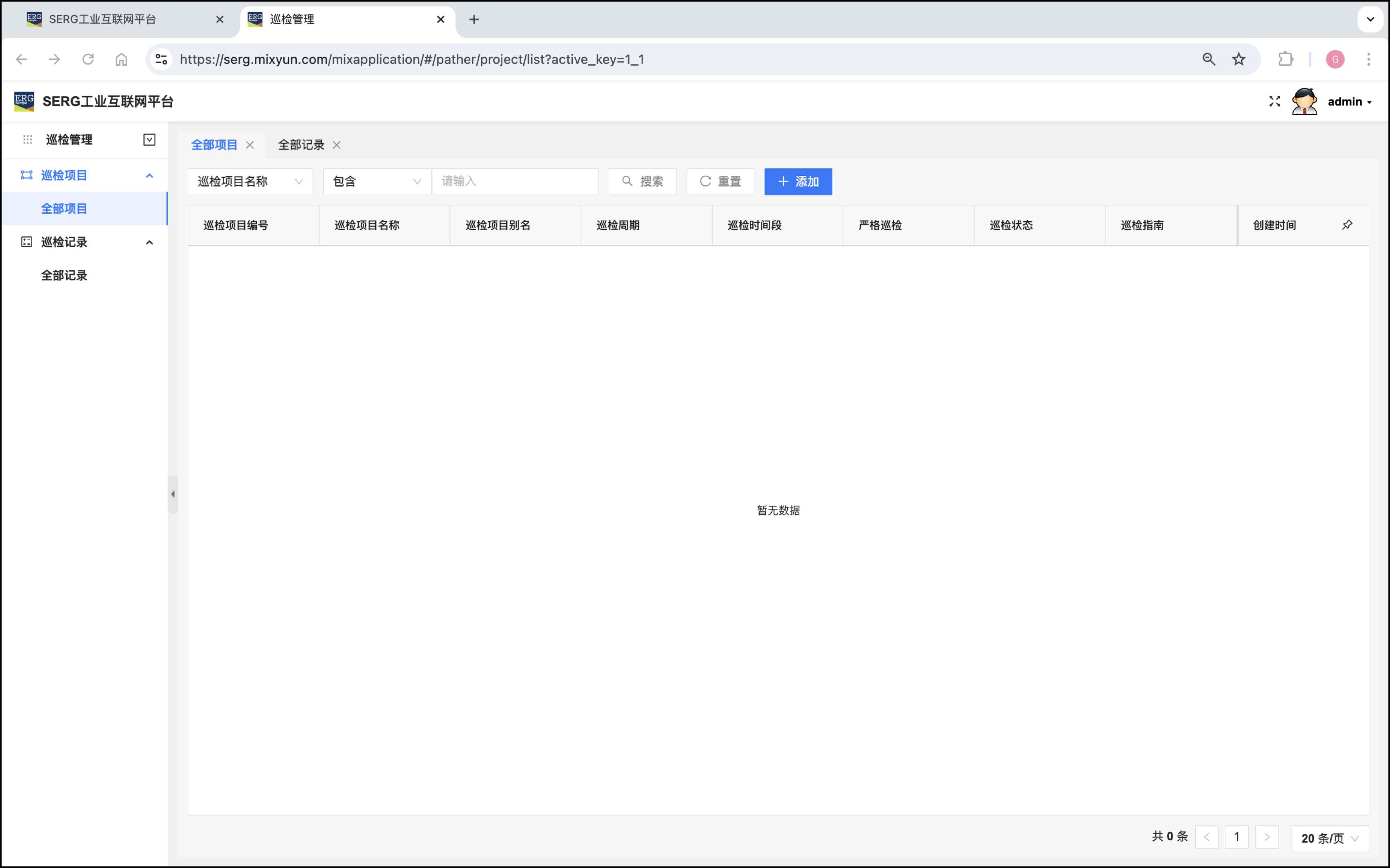This screenshot has width=1390, height=868.
Task: Open the 20 条/页 page size selector
Action: pos(1329,838)
